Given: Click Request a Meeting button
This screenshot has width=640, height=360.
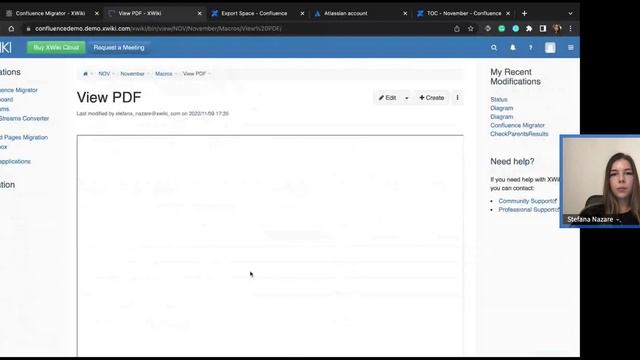Looking at the screenshot, I should click(x=119, y=47).
